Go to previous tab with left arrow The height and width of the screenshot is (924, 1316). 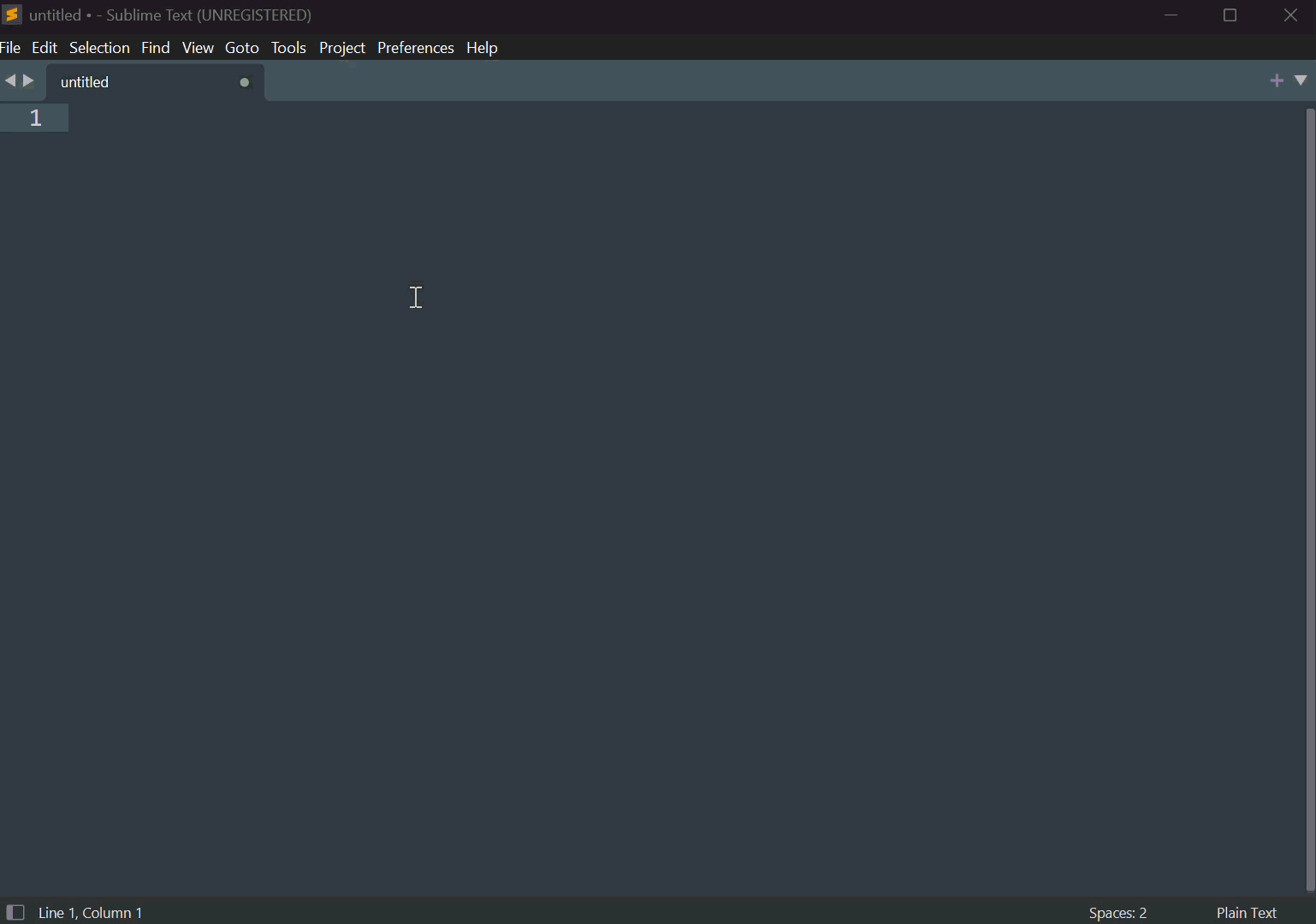pos(9,81)
